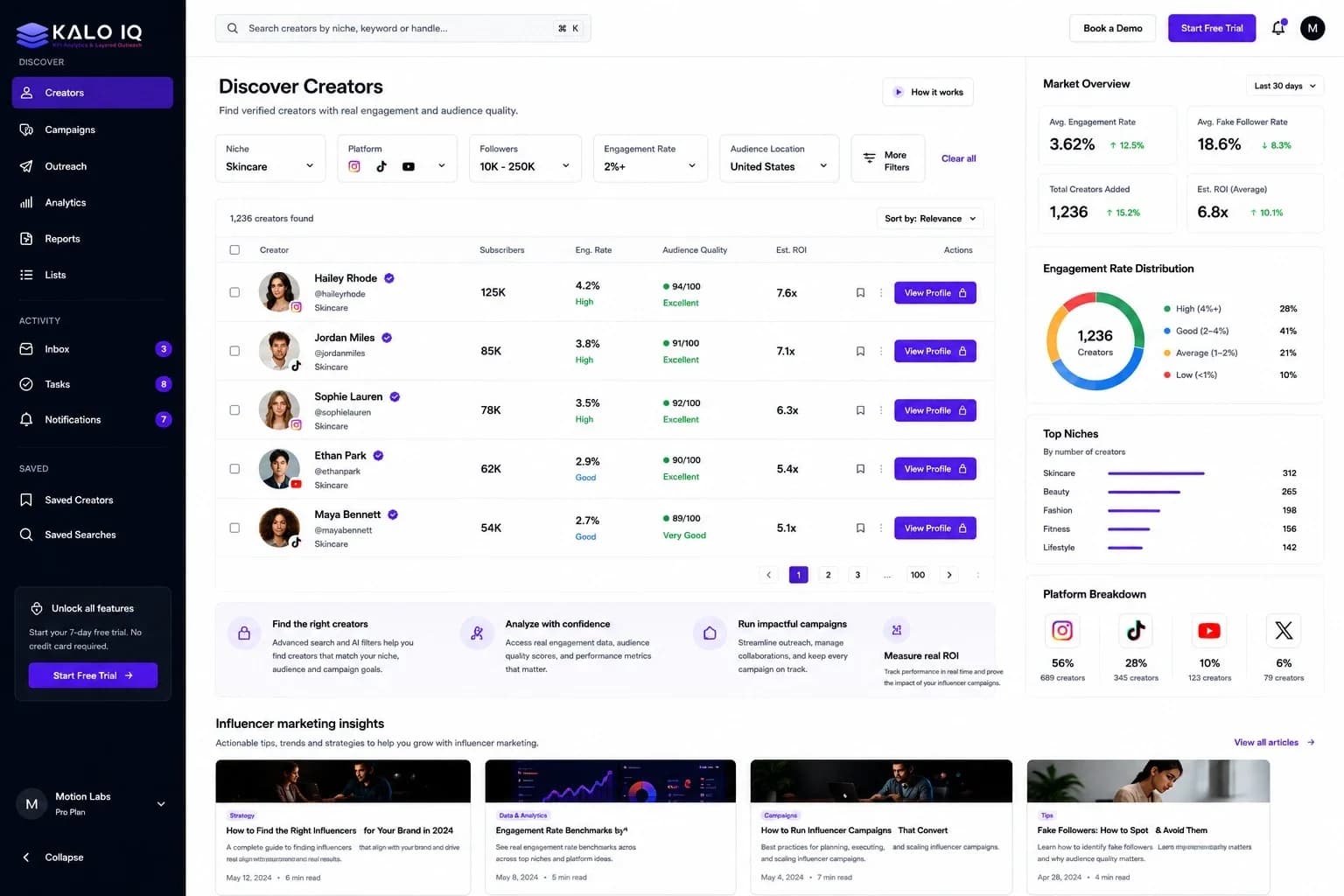Change the Last 30 days range dropdown

tap(1284, 86)
